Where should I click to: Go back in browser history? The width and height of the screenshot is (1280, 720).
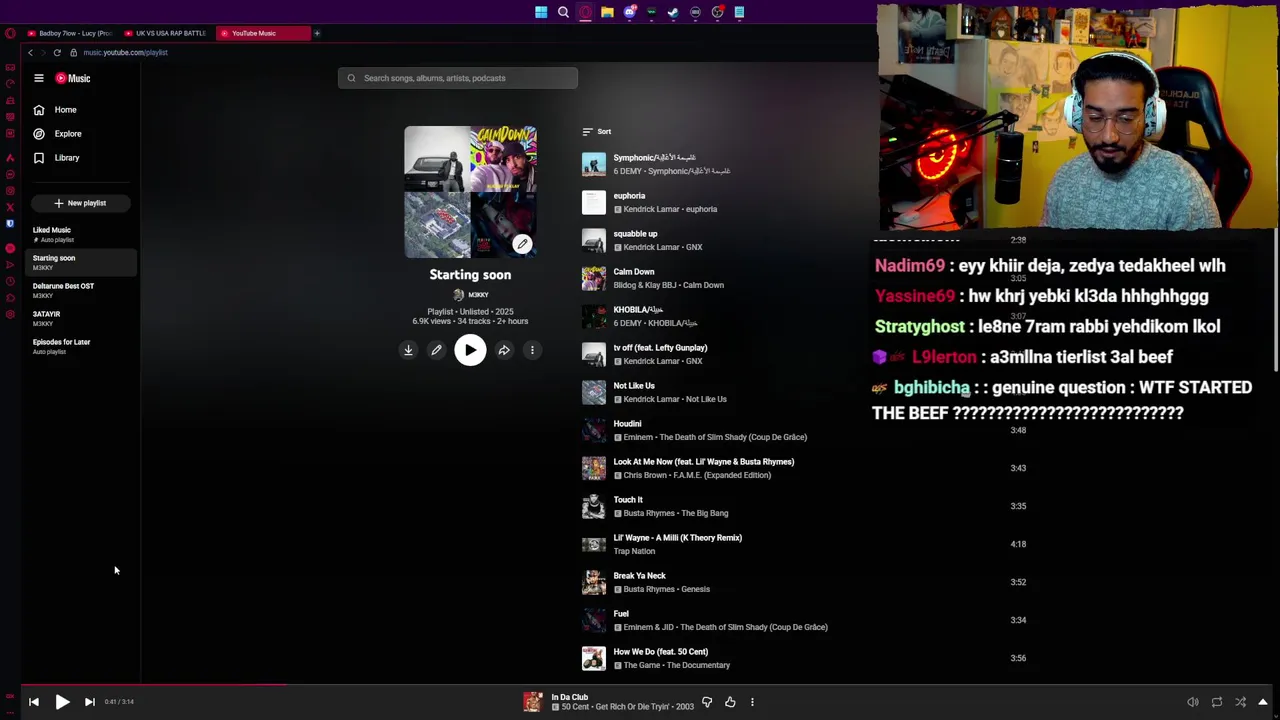coord(30,52)
